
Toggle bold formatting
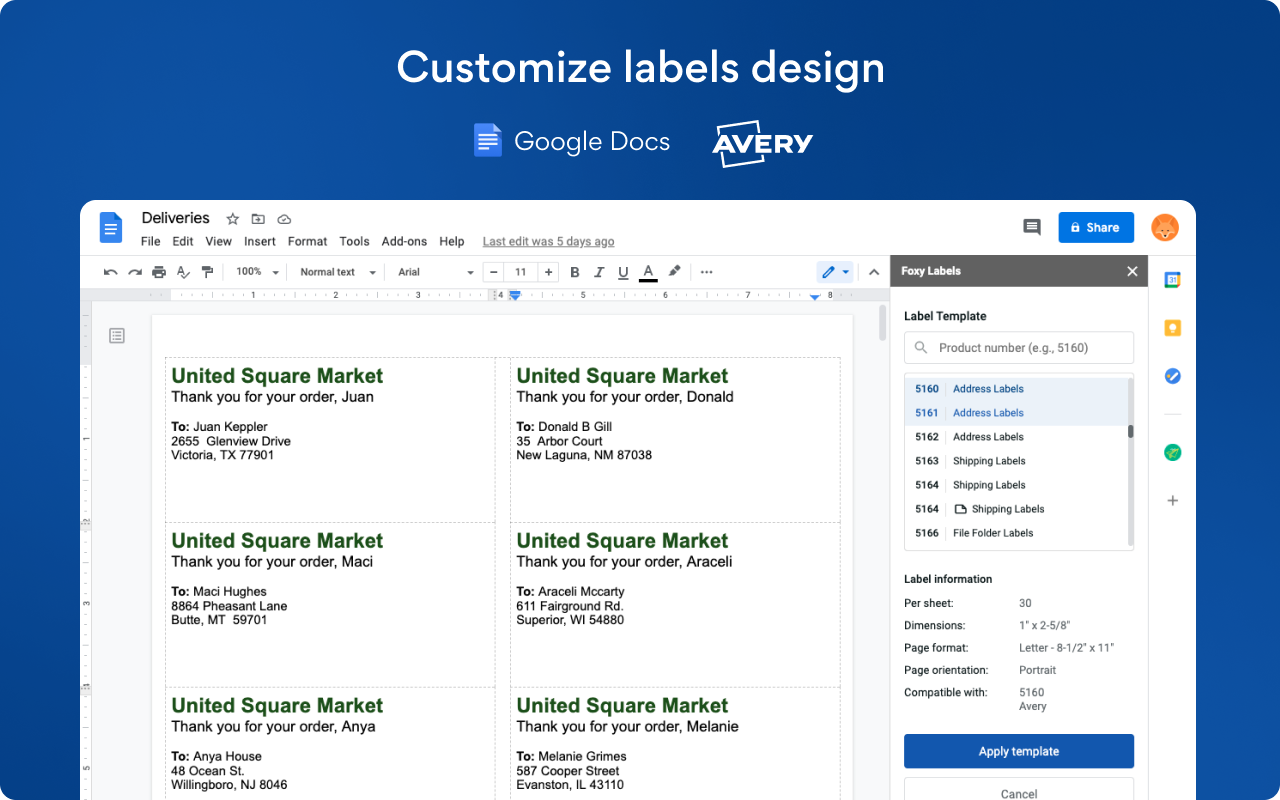point(575,272)
